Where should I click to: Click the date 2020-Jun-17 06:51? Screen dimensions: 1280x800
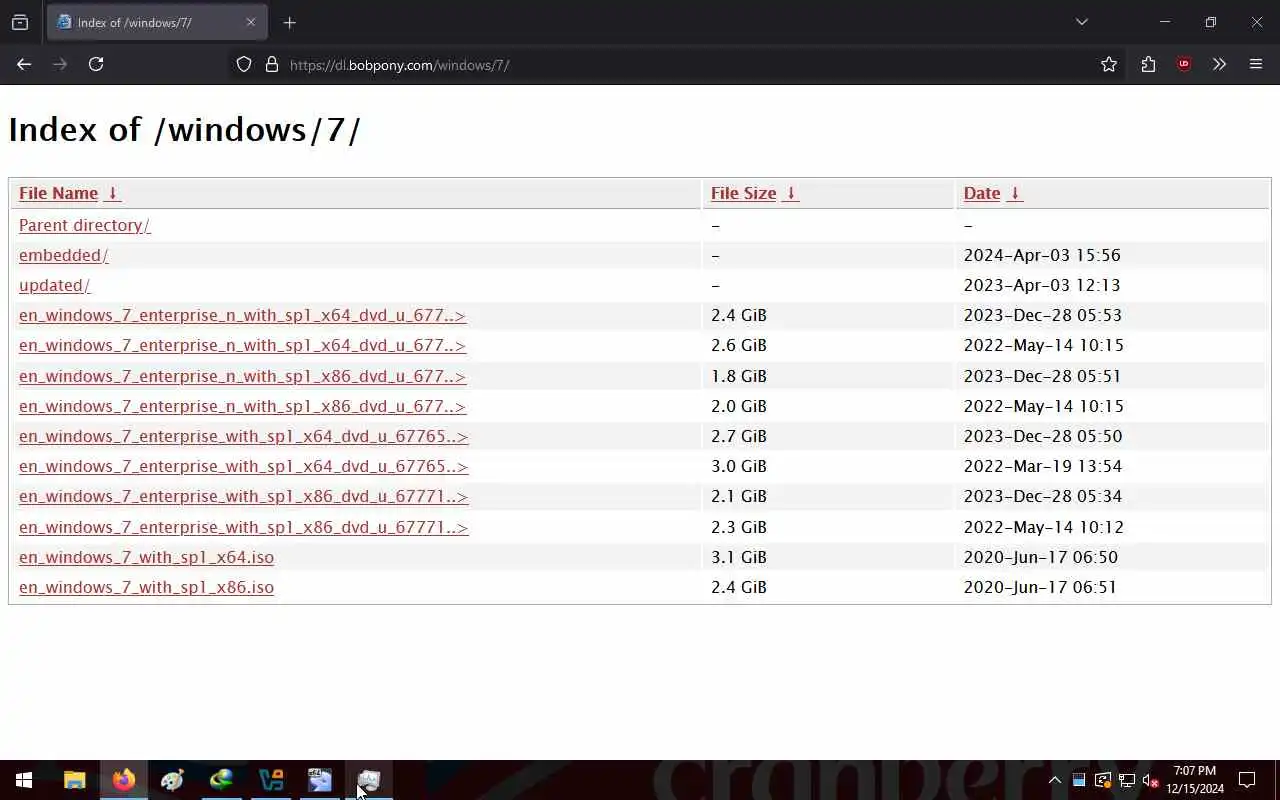(x=1040, y=587)
